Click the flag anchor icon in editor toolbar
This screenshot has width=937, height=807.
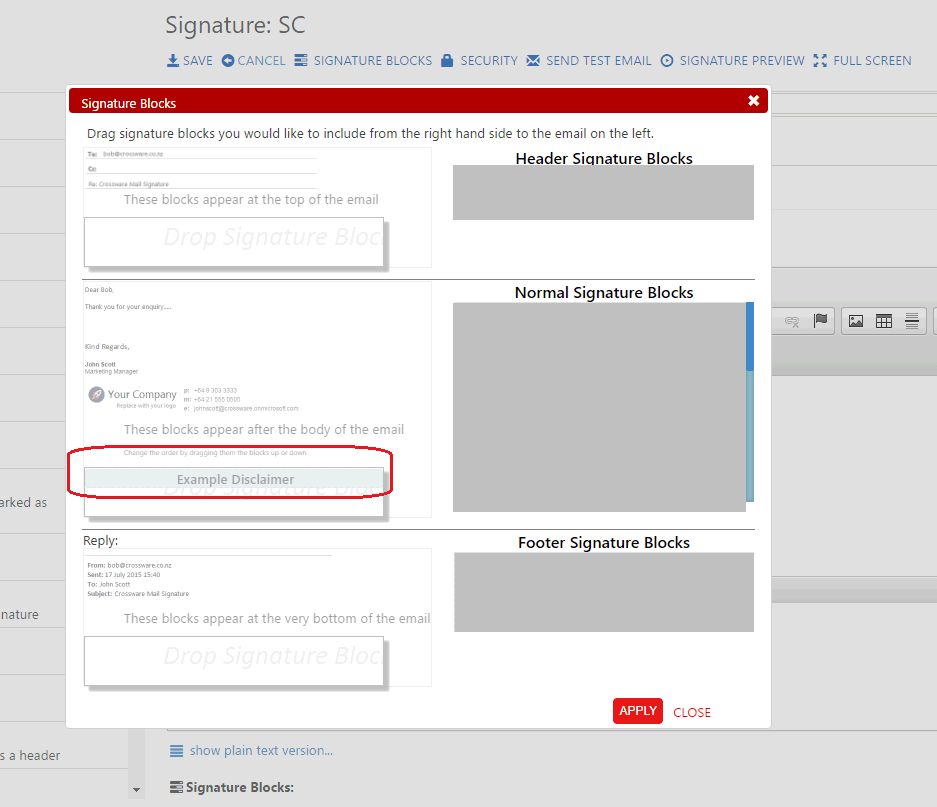click(820, 320)
